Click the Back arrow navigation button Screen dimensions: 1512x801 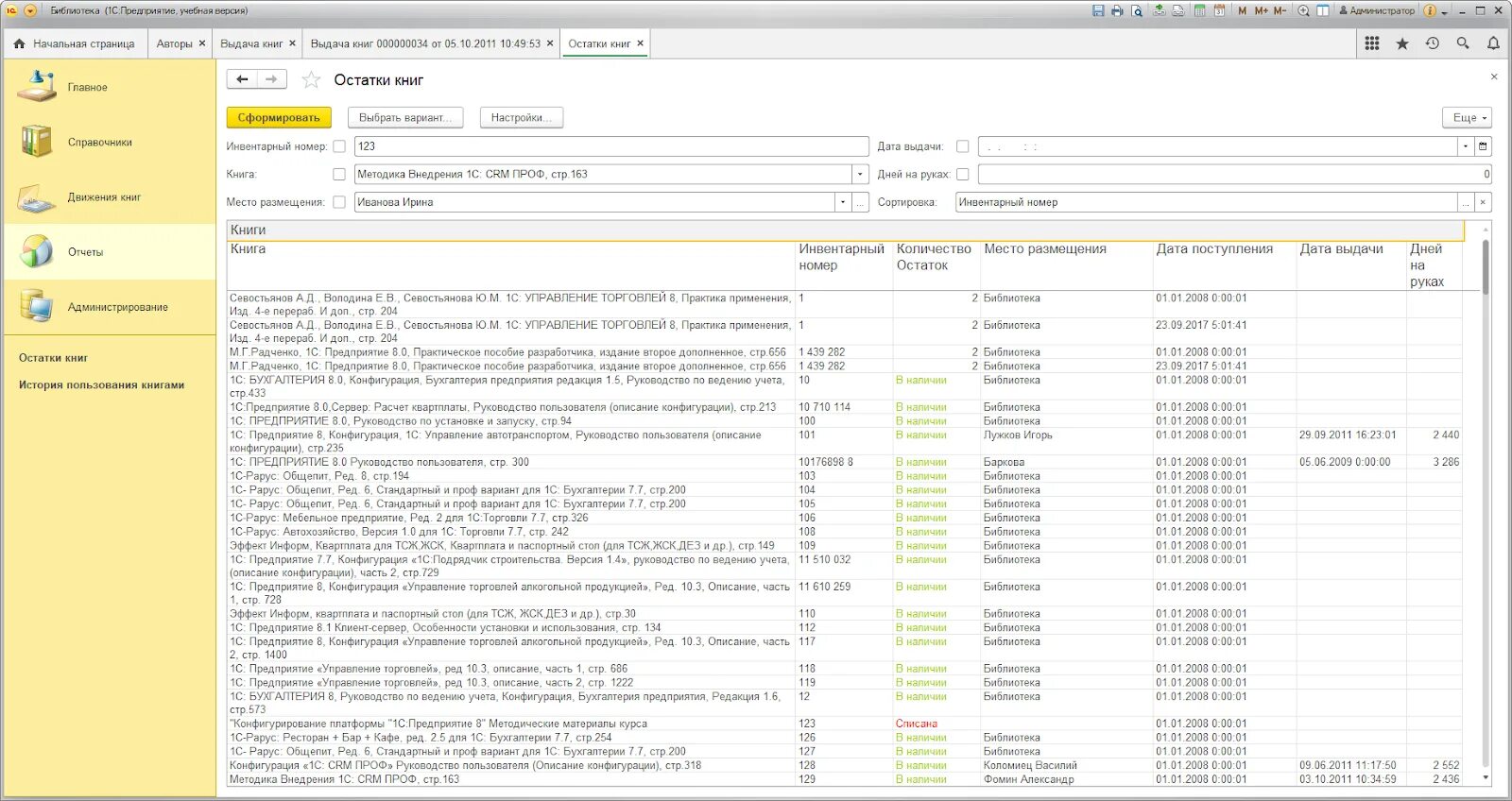tap(242, 79)
